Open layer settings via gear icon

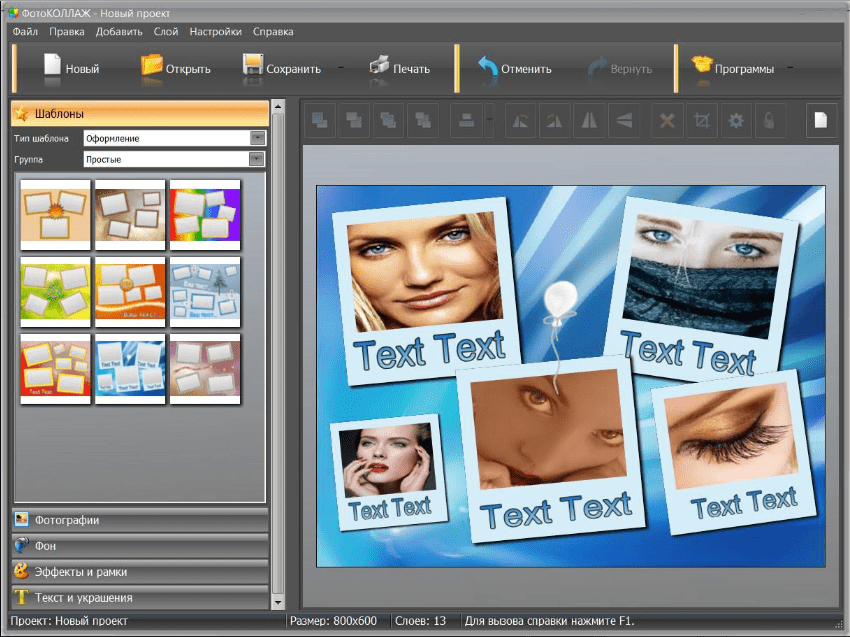(x=736, y=121)
